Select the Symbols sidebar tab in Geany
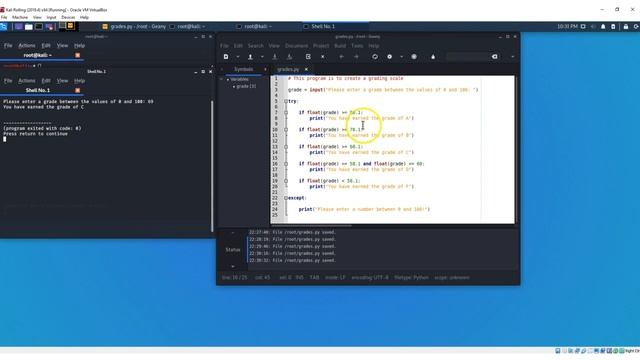 click(x=244, y=69)
